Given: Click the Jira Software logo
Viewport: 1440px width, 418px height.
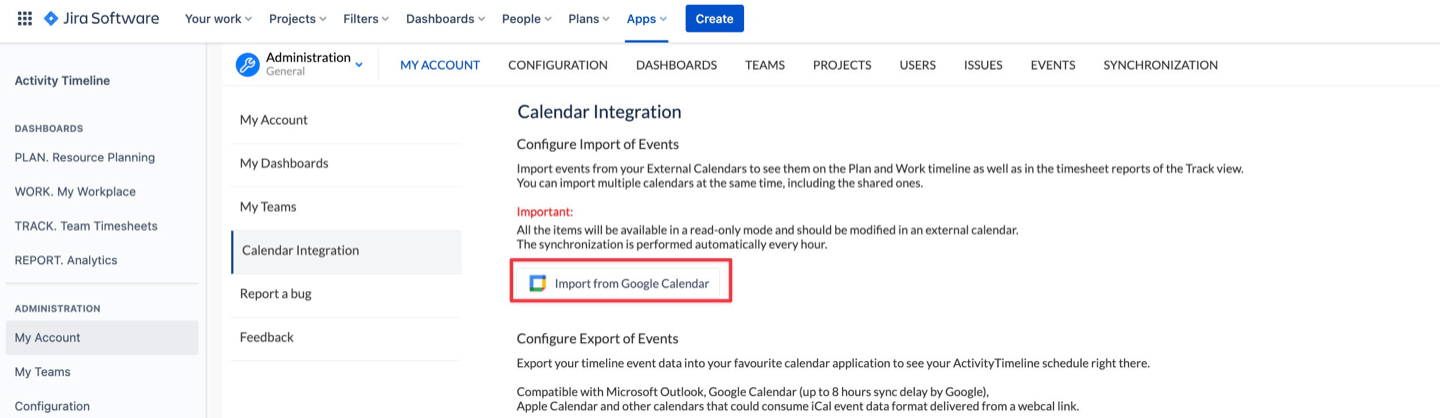Looking at the screenshot, I should pos(101,19).
